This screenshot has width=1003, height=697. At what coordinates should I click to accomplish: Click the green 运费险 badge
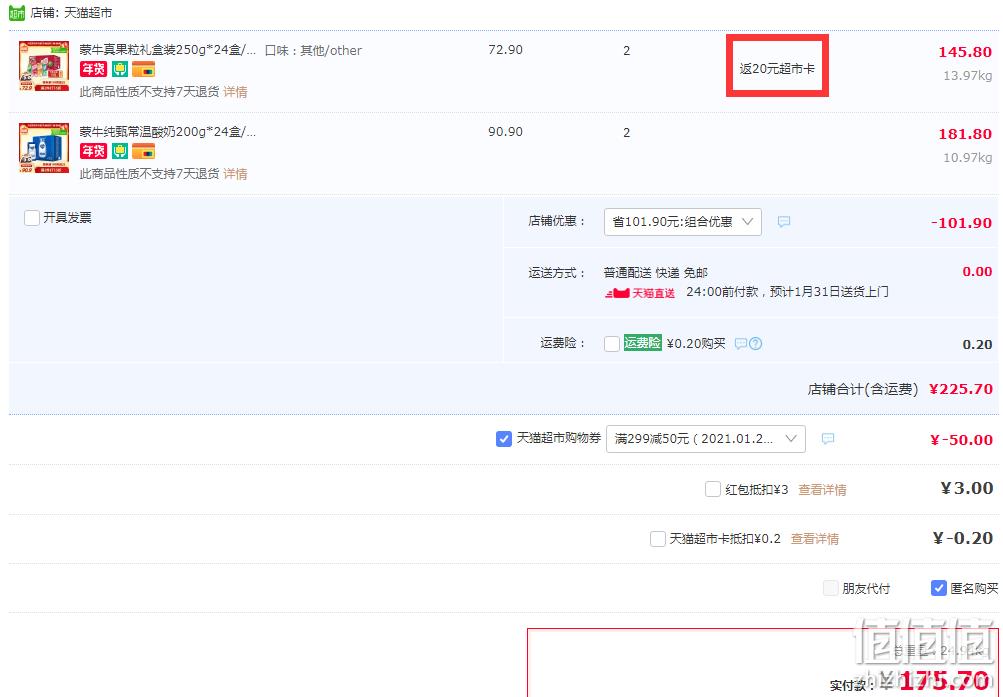(642, 343)
